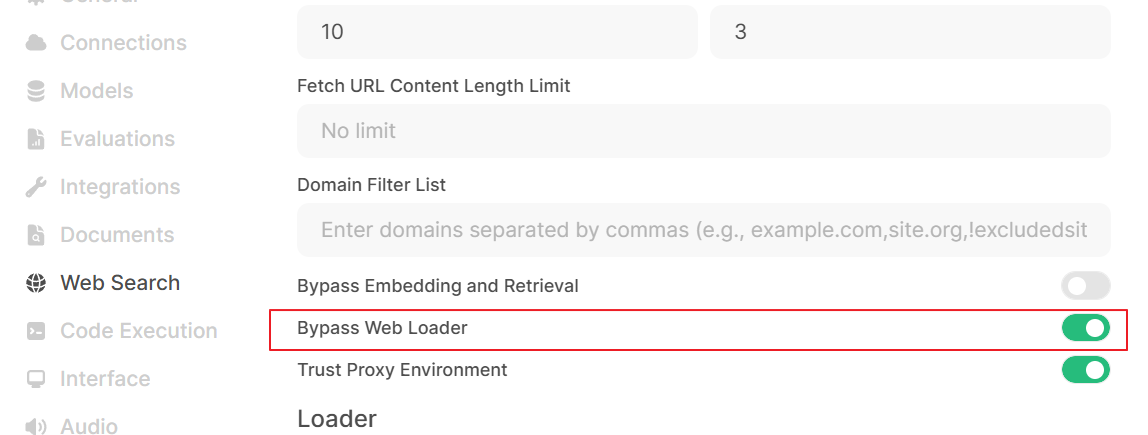
Task: Open the Connections settings tab
Action: coord(123,43)
